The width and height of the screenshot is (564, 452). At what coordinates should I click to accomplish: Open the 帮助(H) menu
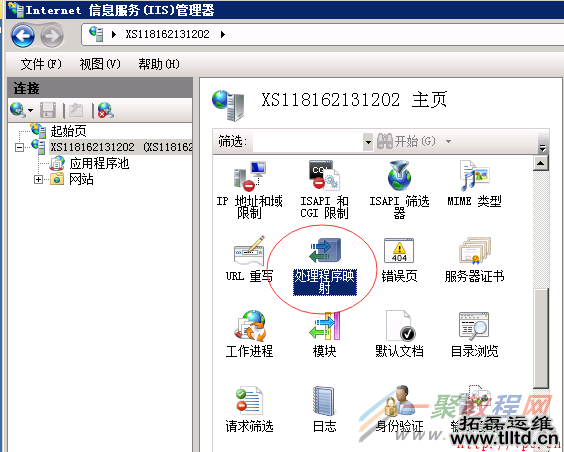coord(159,64)
